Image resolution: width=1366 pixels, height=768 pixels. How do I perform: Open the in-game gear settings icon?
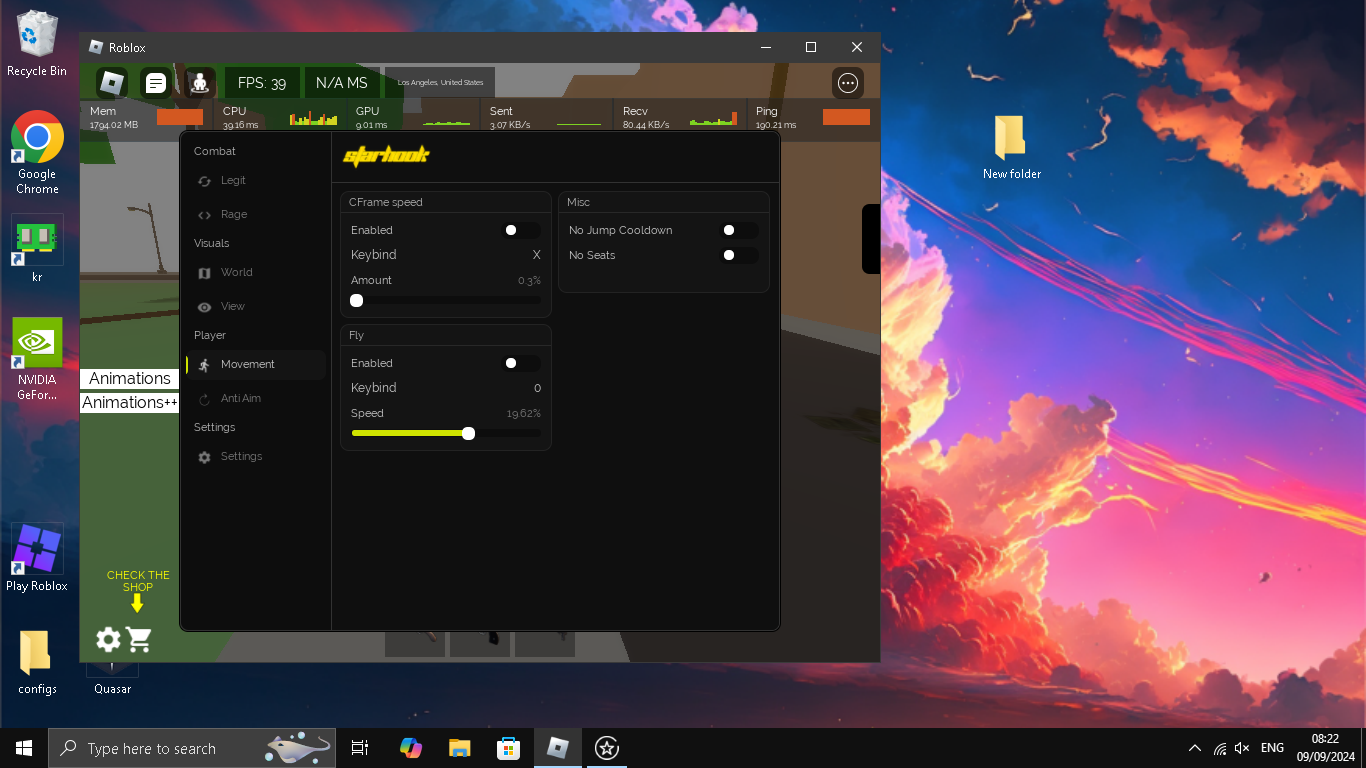[x=108, y=639]
